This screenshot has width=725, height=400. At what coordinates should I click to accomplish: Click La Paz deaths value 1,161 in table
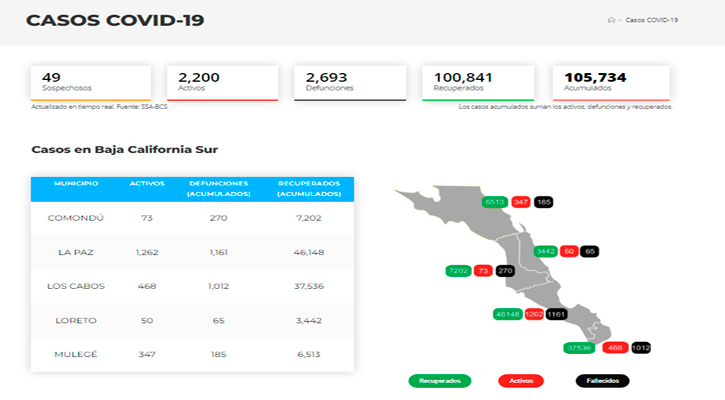coord(219,252)
